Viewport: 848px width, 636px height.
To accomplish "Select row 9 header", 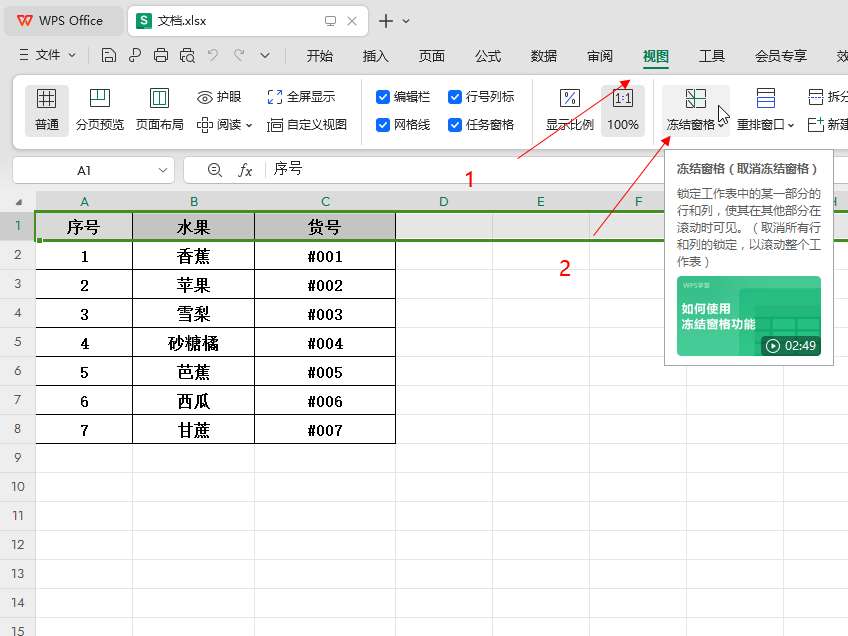I will (18, 458).
